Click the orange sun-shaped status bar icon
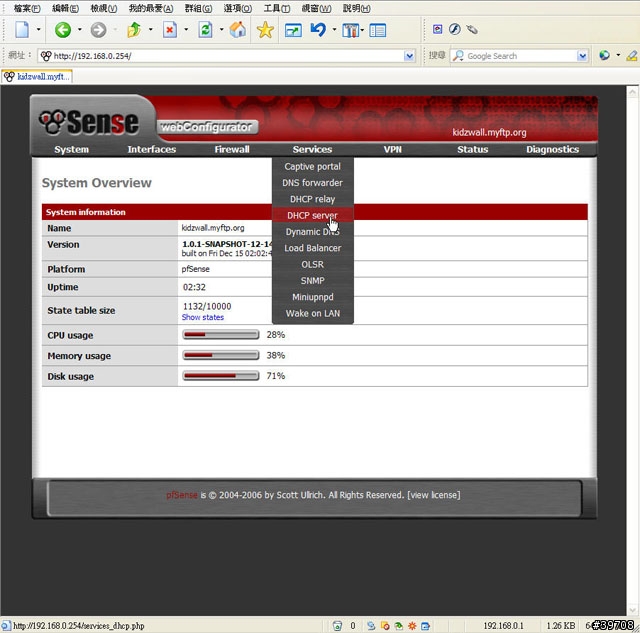The image size is (640, 633). click(412, 626)
